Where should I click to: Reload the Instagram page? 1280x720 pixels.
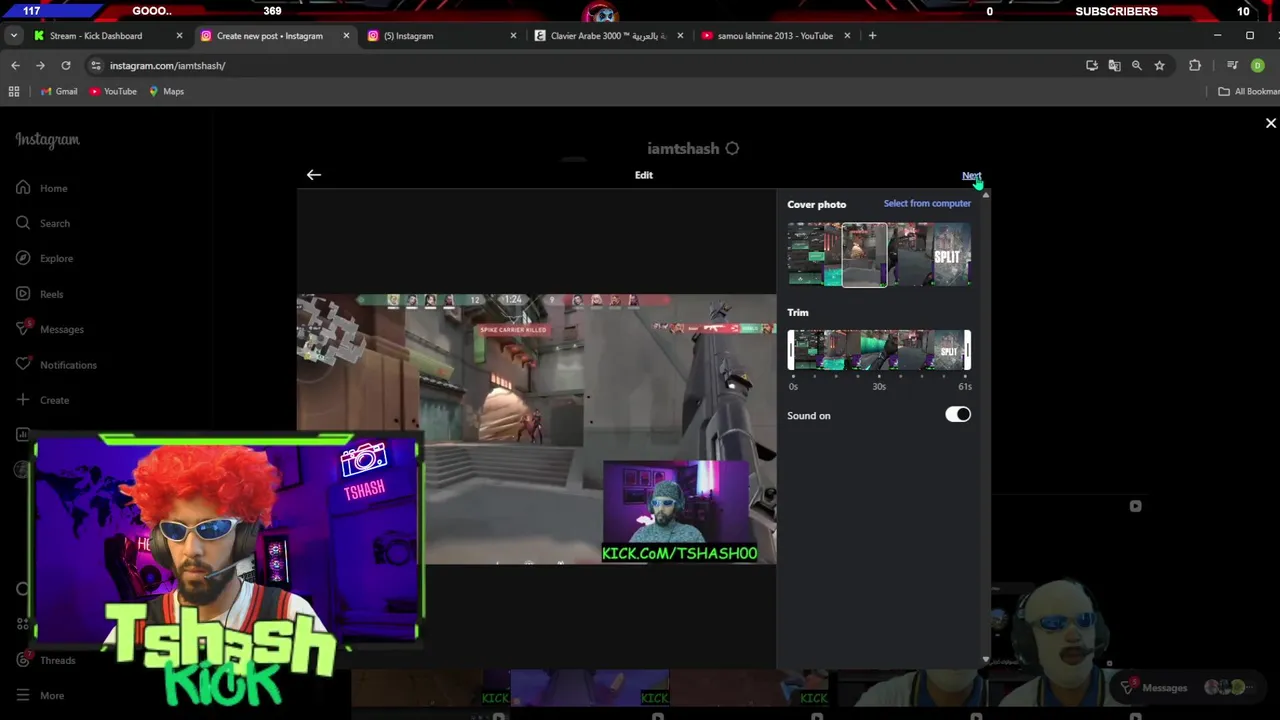(66, 65)
